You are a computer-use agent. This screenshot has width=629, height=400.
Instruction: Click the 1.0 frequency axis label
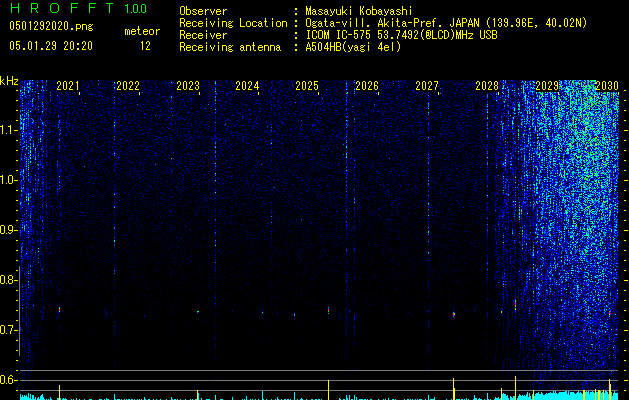pyautogui.click(x=9, y=180)
